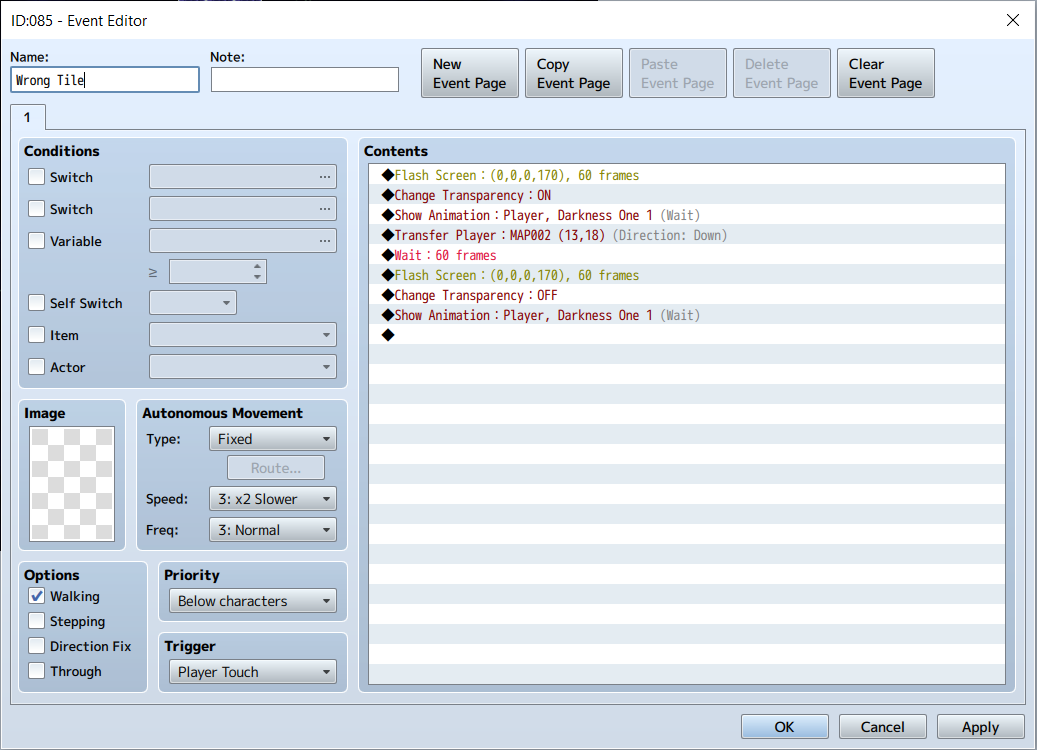Viewport: 1037px width, 750px height.
Task: Increase the variable value stepper
Action: 257,267
